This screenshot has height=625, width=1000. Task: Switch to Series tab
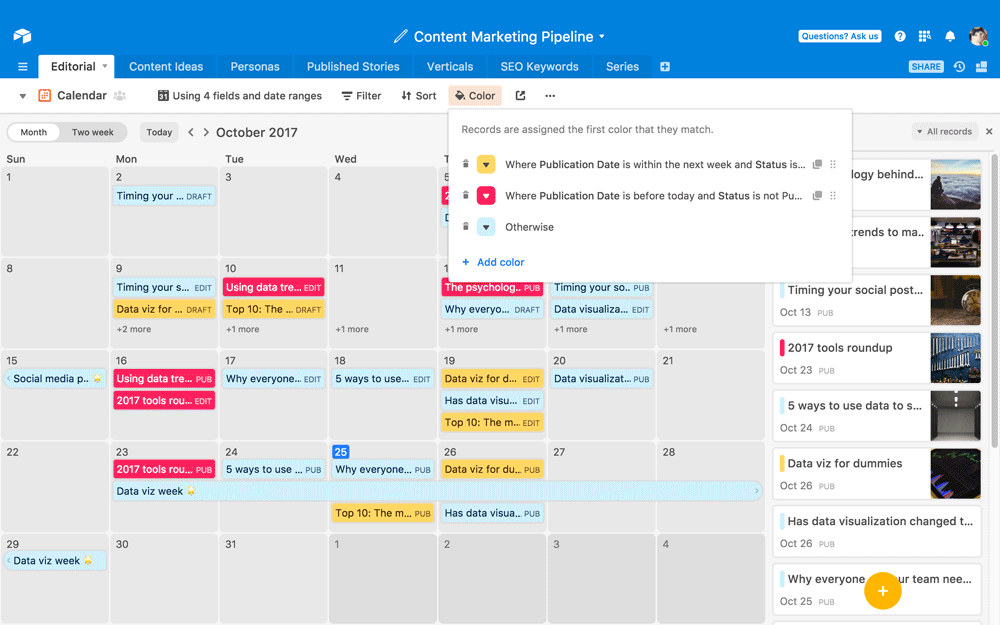click(622, 66)
